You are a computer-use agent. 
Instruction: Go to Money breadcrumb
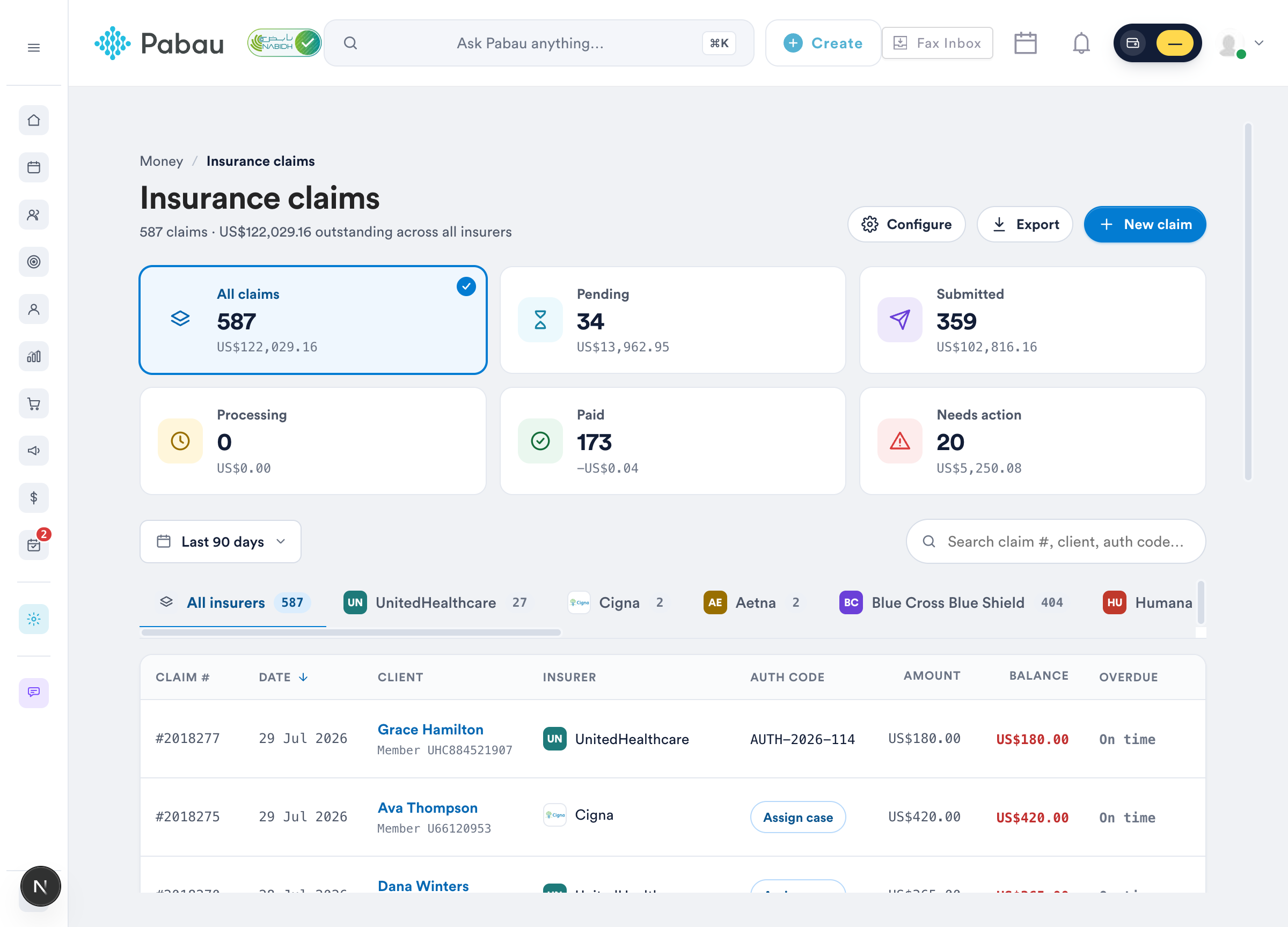[x=162, y=161]
